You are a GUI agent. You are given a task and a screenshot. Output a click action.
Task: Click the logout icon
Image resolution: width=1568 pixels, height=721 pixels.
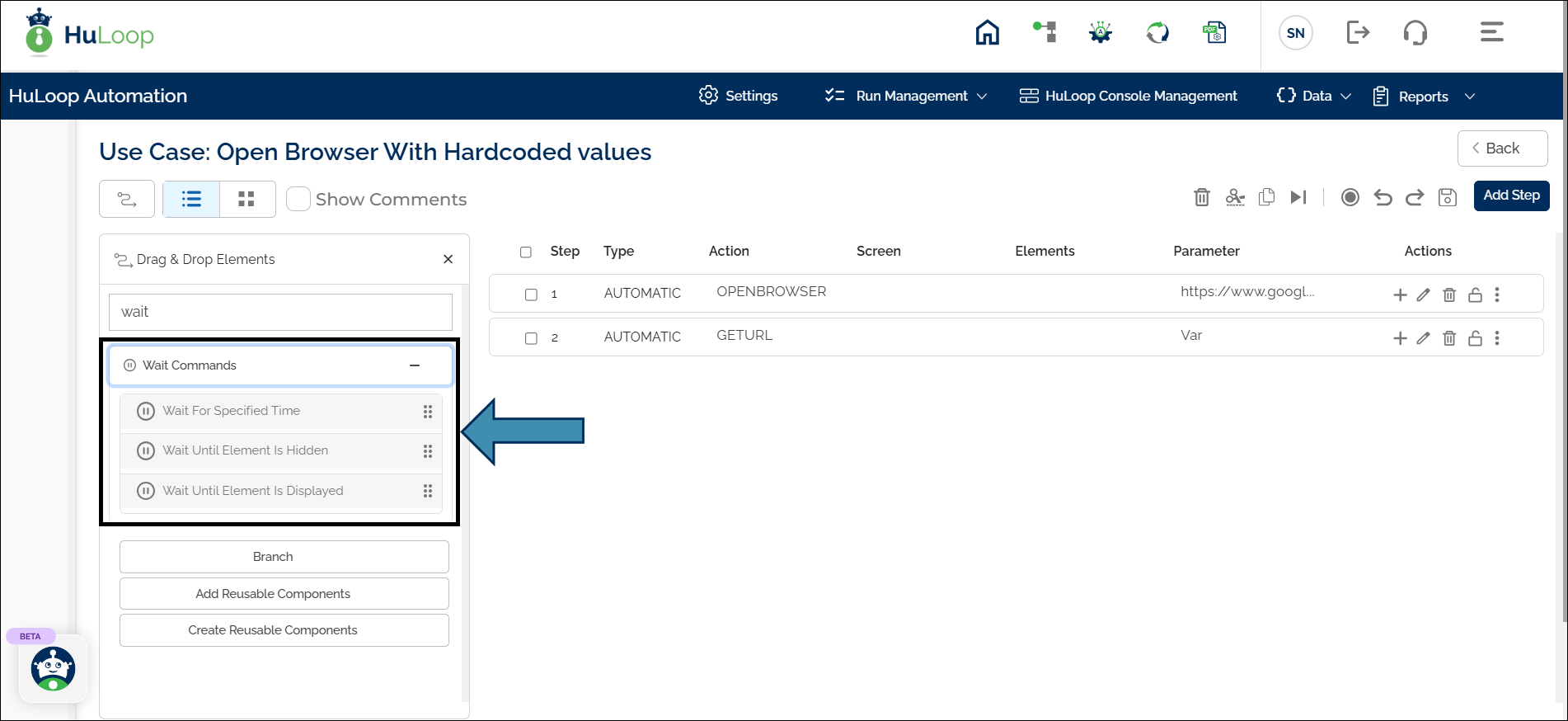click(1358, 33)
